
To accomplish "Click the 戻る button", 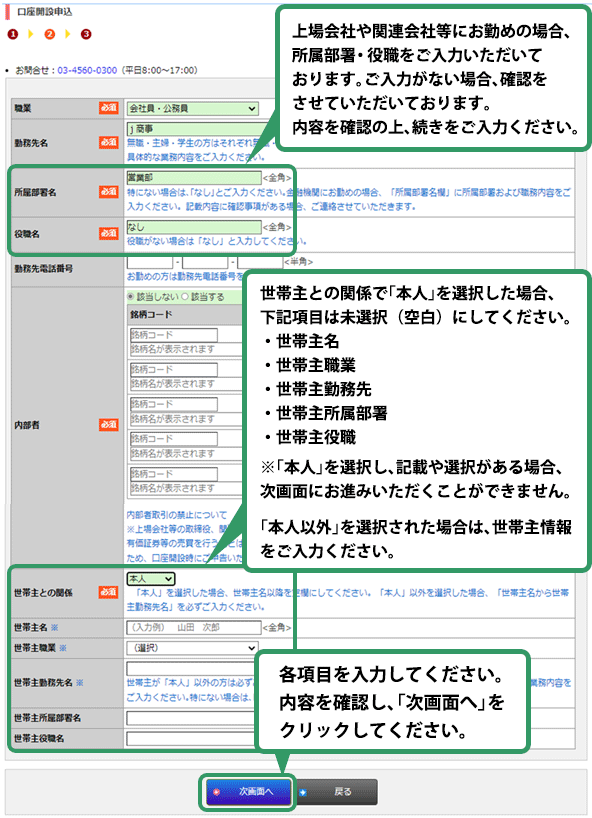I will point(337,792).
